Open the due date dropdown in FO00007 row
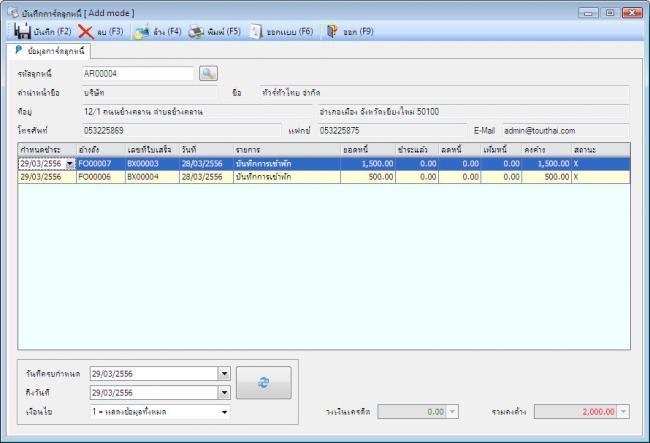650x443 pixels. [70, 164]
